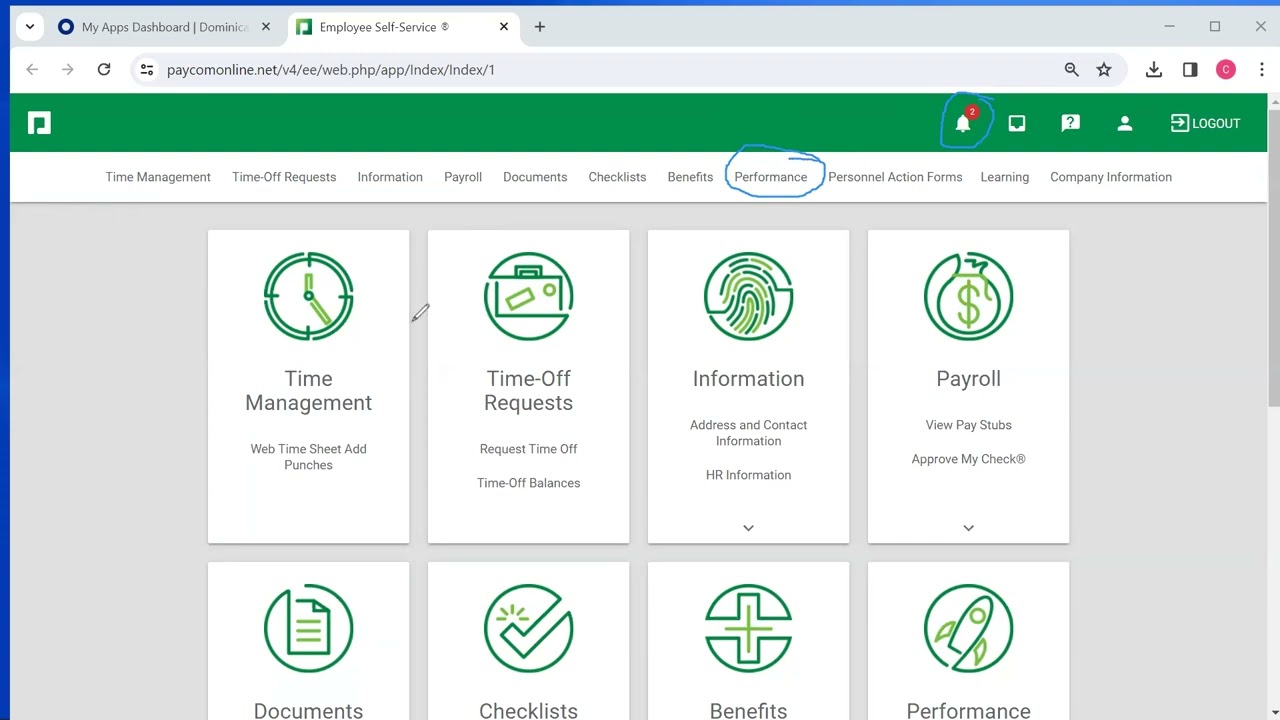Open Personnel Action Forms menu
The width and height of the screenshot is (1280, 720).
[895, 177]
